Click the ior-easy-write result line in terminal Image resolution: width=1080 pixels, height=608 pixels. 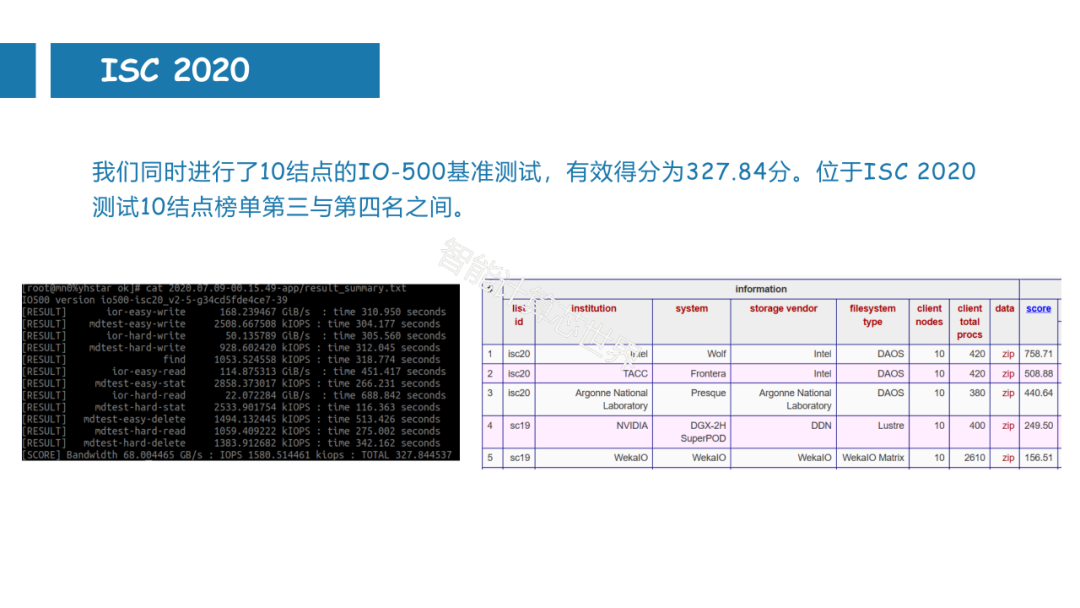pyautogui.click(x=234, y=312)
